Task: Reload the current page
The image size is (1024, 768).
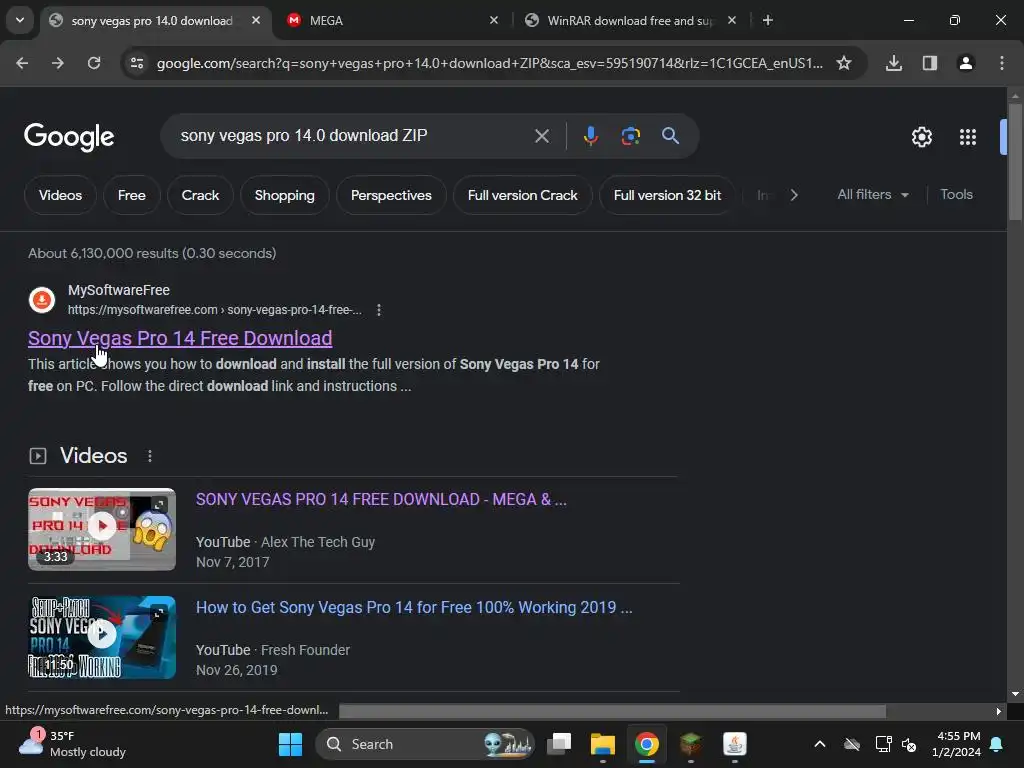Action: [94, 63]
